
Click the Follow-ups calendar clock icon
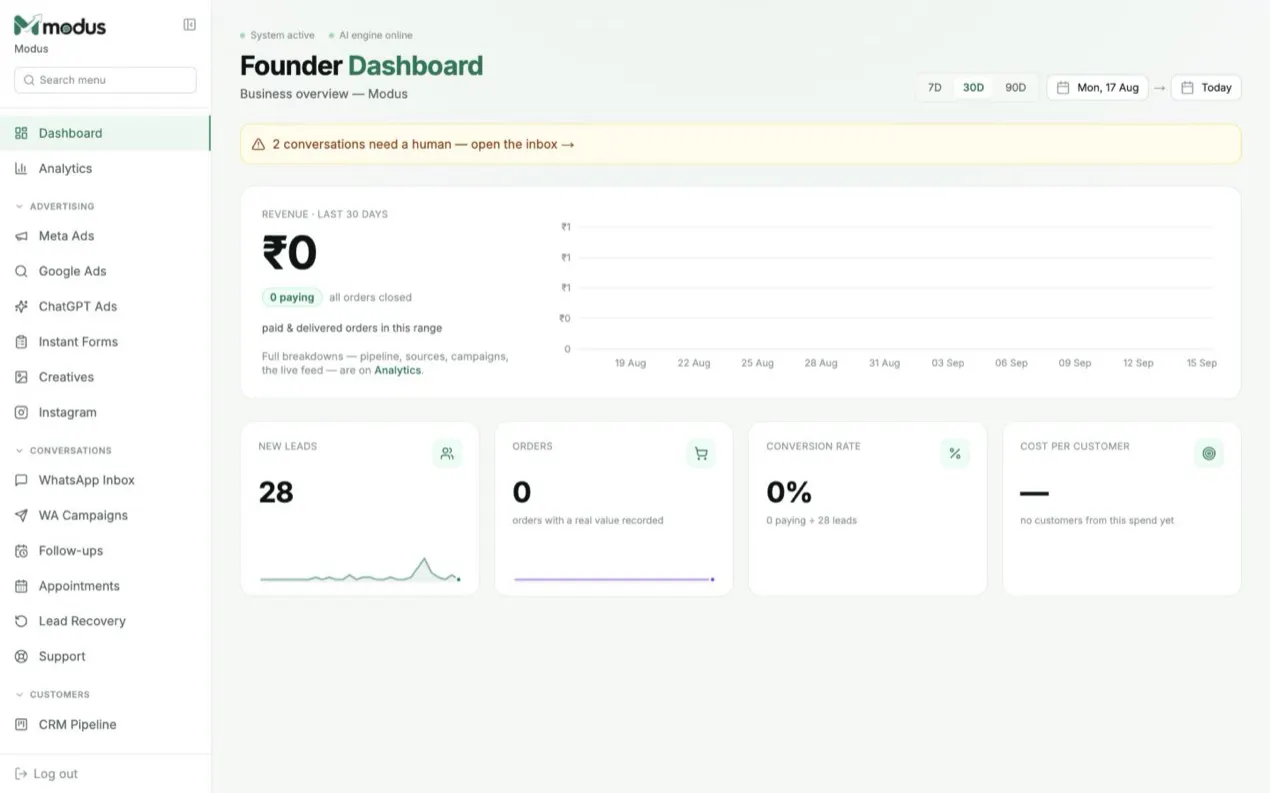coord(21,551)
